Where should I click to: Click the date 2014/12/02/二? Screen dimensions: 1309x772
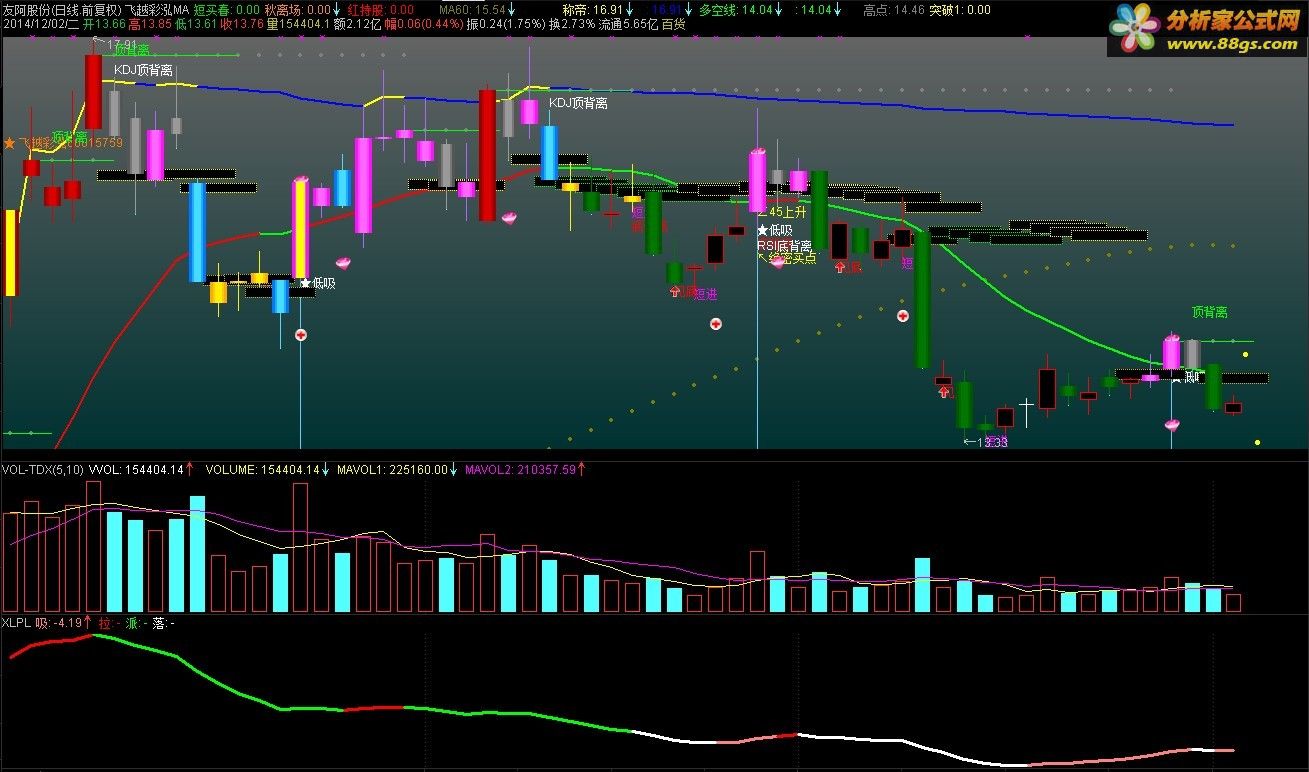pos(40,23)
